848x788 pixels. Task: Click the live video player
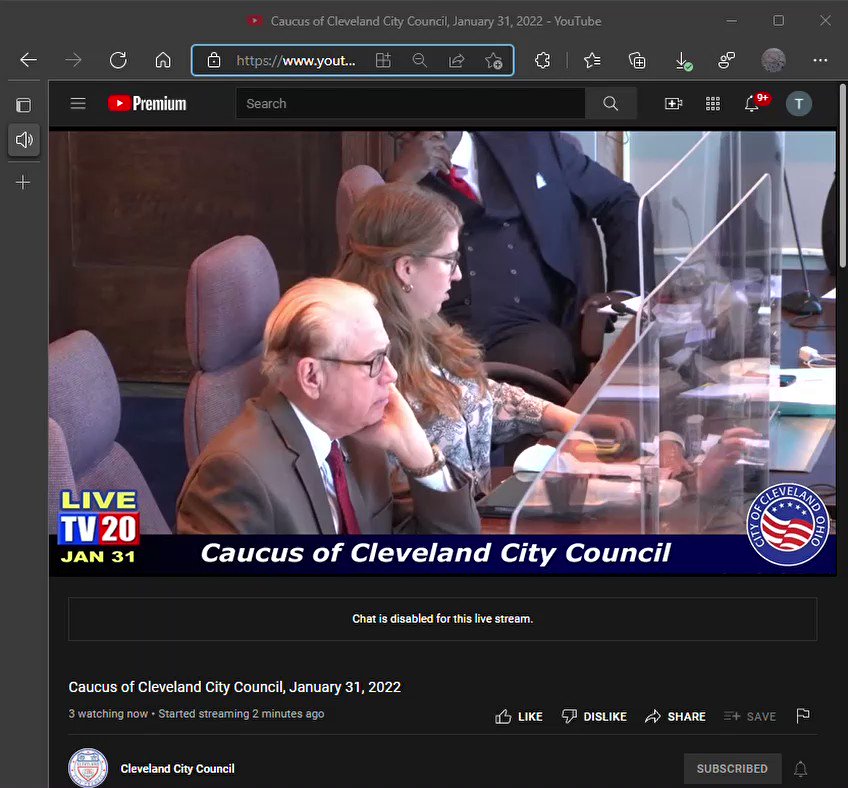[x=442, y=353]
